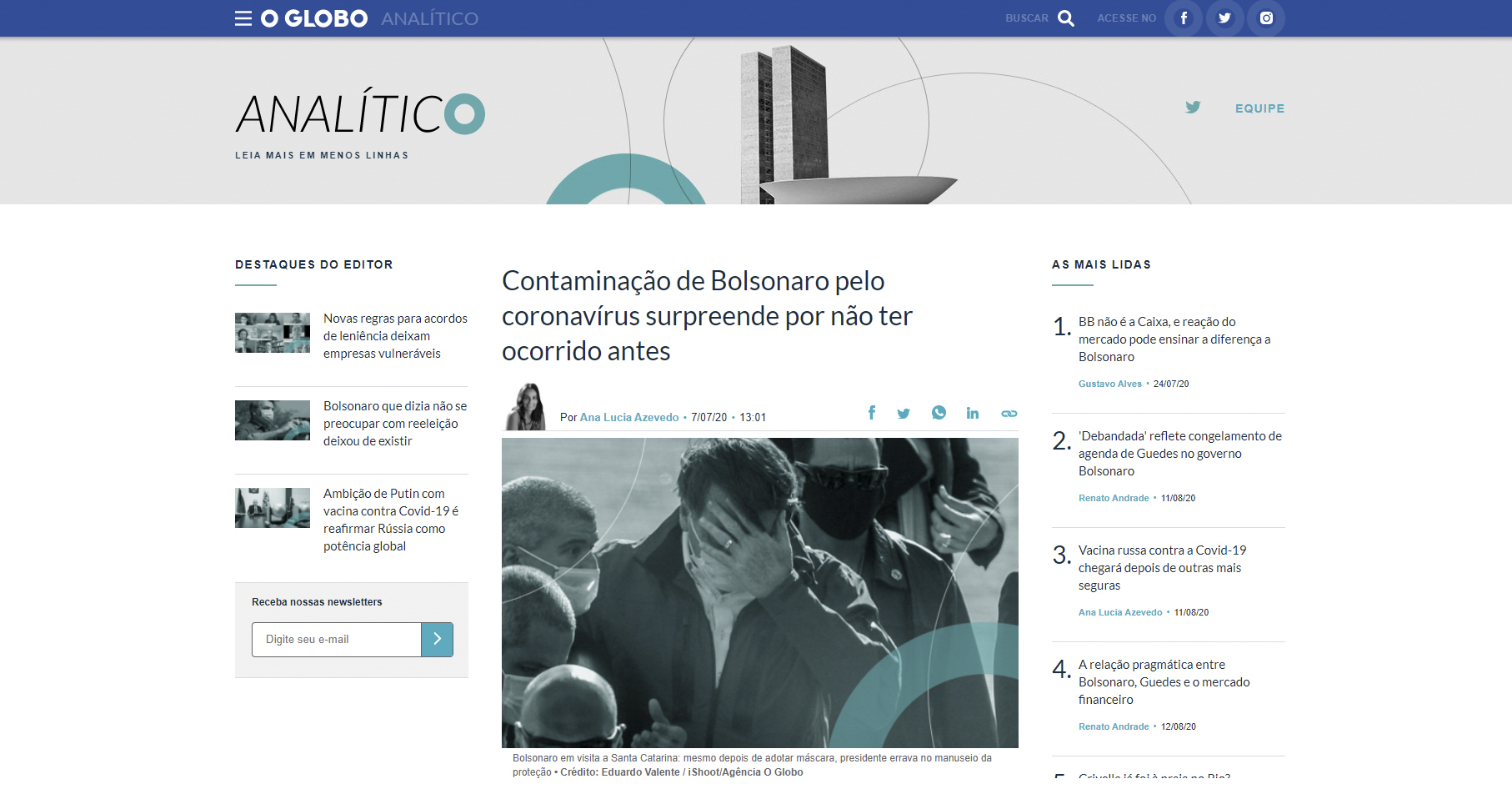Click the BUSCAR label

[x=1027, y=18]
